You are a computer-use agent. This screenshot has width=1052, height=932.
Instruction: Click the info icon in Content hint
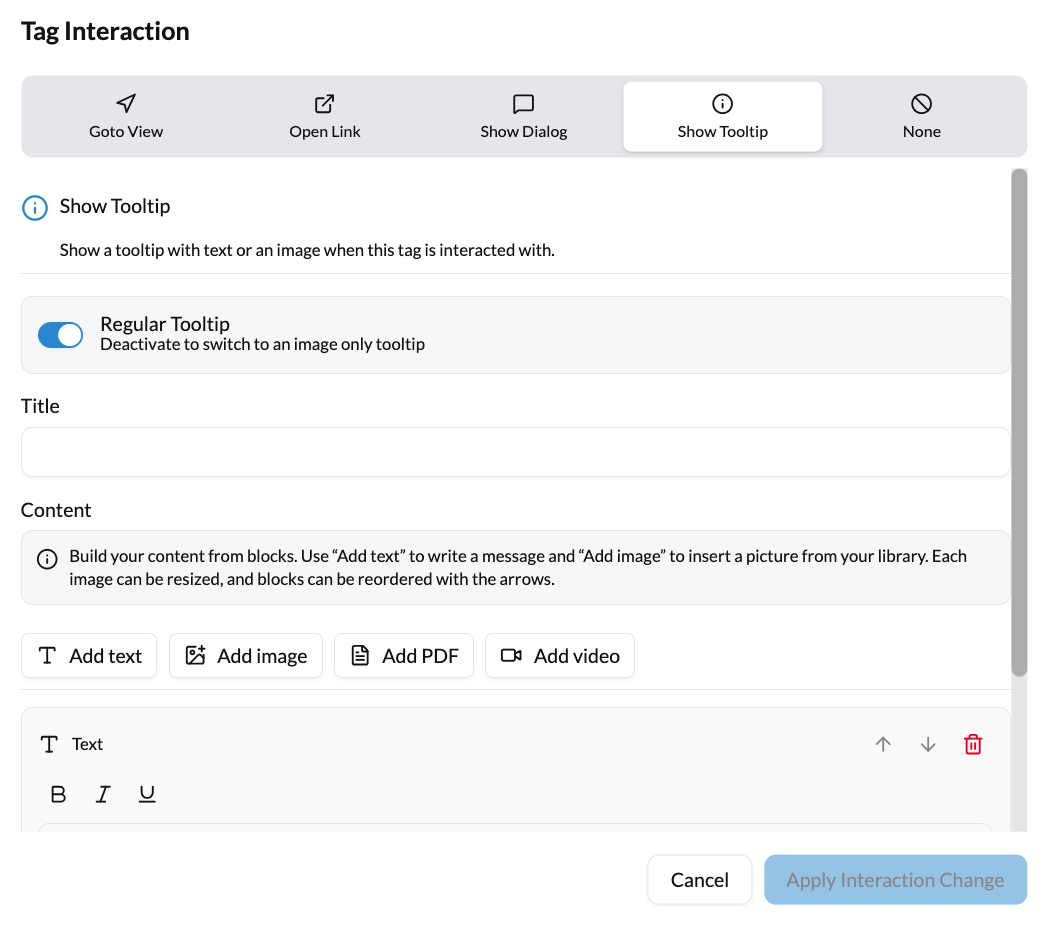click(x=47, y=558)
